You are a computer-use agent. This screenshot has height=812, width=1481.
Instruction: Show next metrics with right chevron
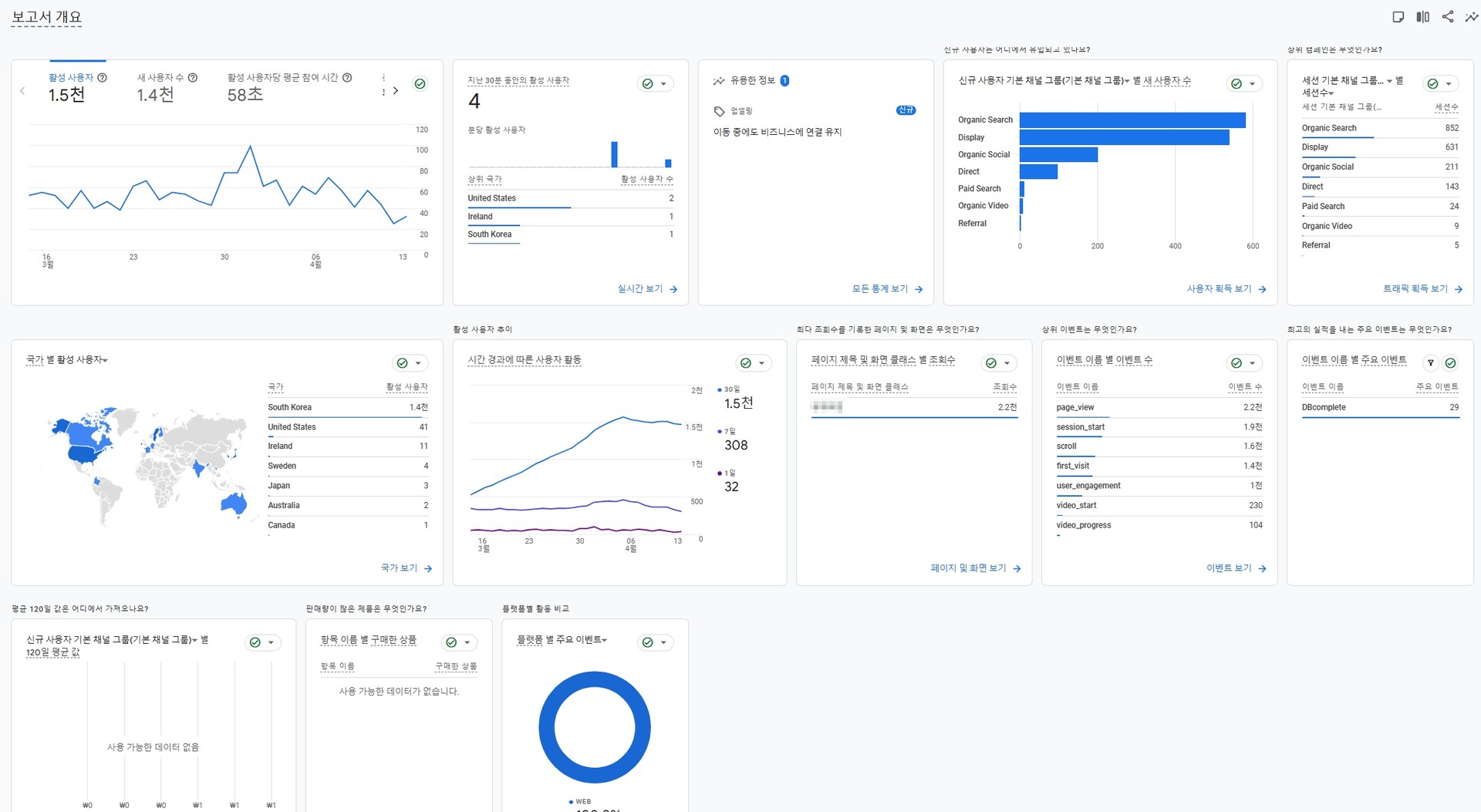pos(396,91)
